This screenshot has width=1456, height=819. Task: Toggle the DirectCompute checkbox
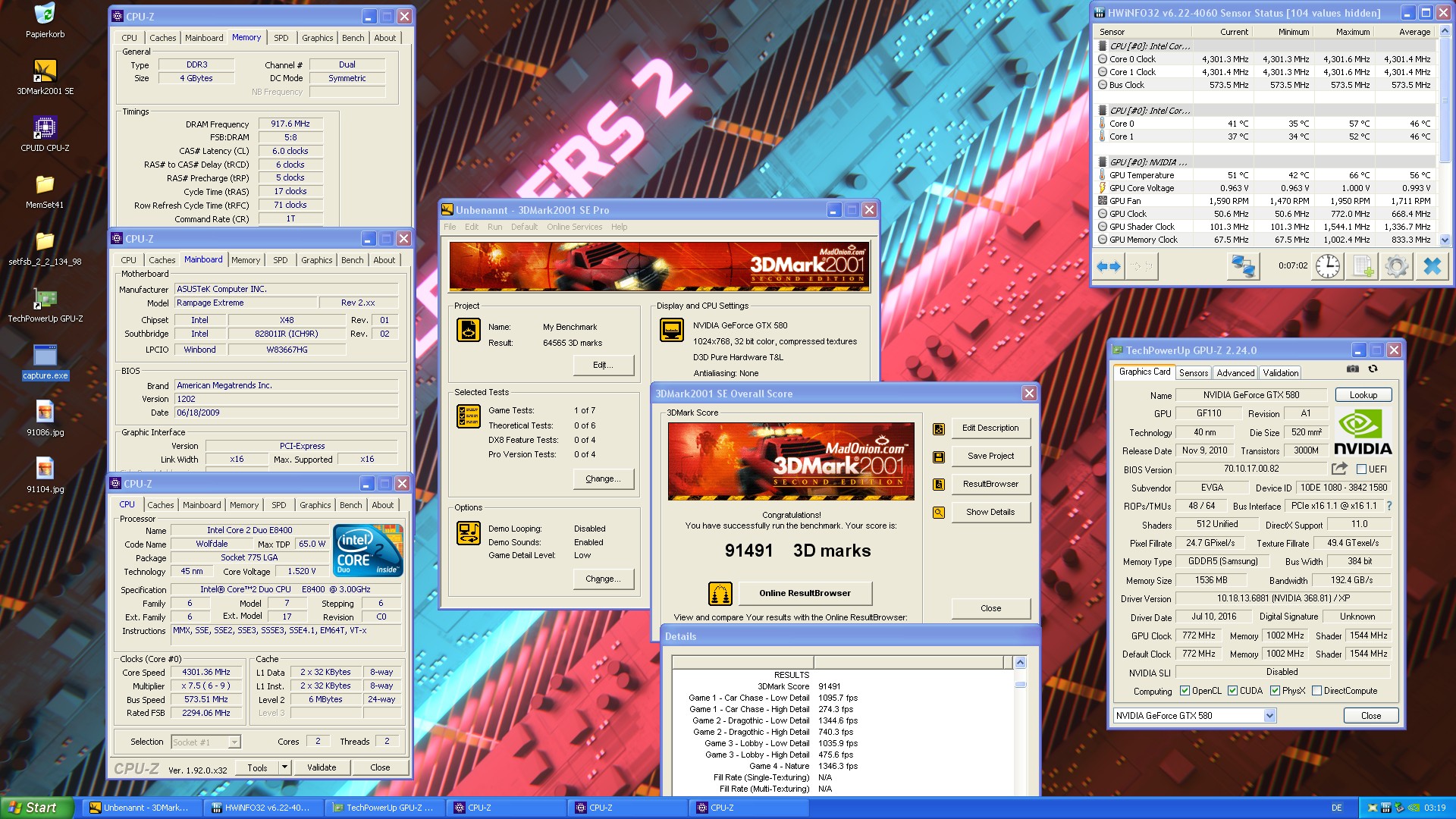pos(1316,691)
